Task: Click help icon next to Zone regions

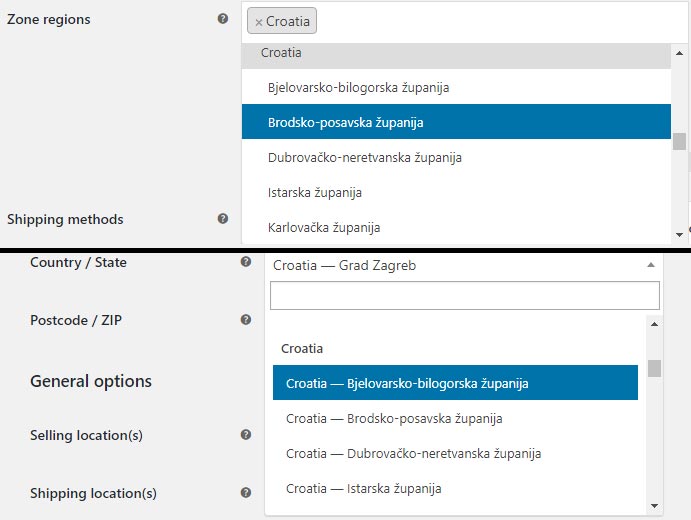Action: coord(223,19)
